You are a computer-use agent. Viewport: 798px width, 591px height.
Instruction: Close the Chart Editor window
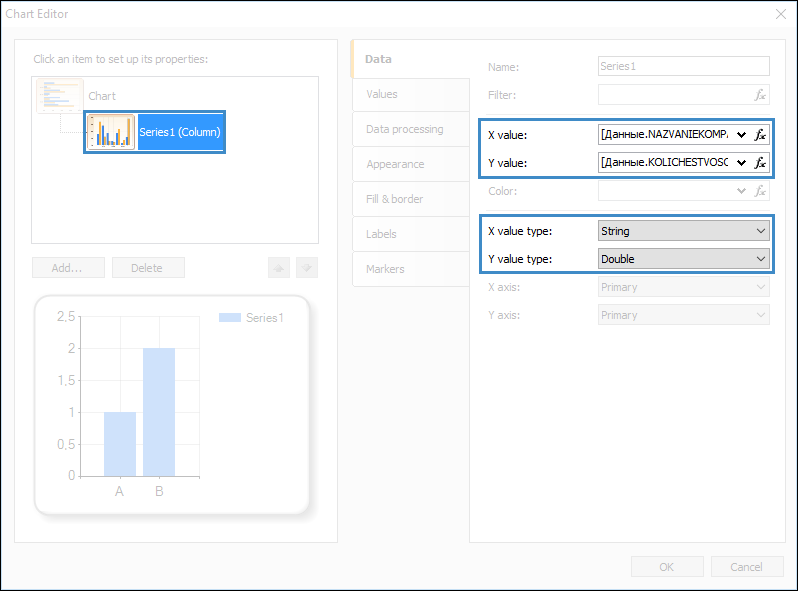coord(781,14)
